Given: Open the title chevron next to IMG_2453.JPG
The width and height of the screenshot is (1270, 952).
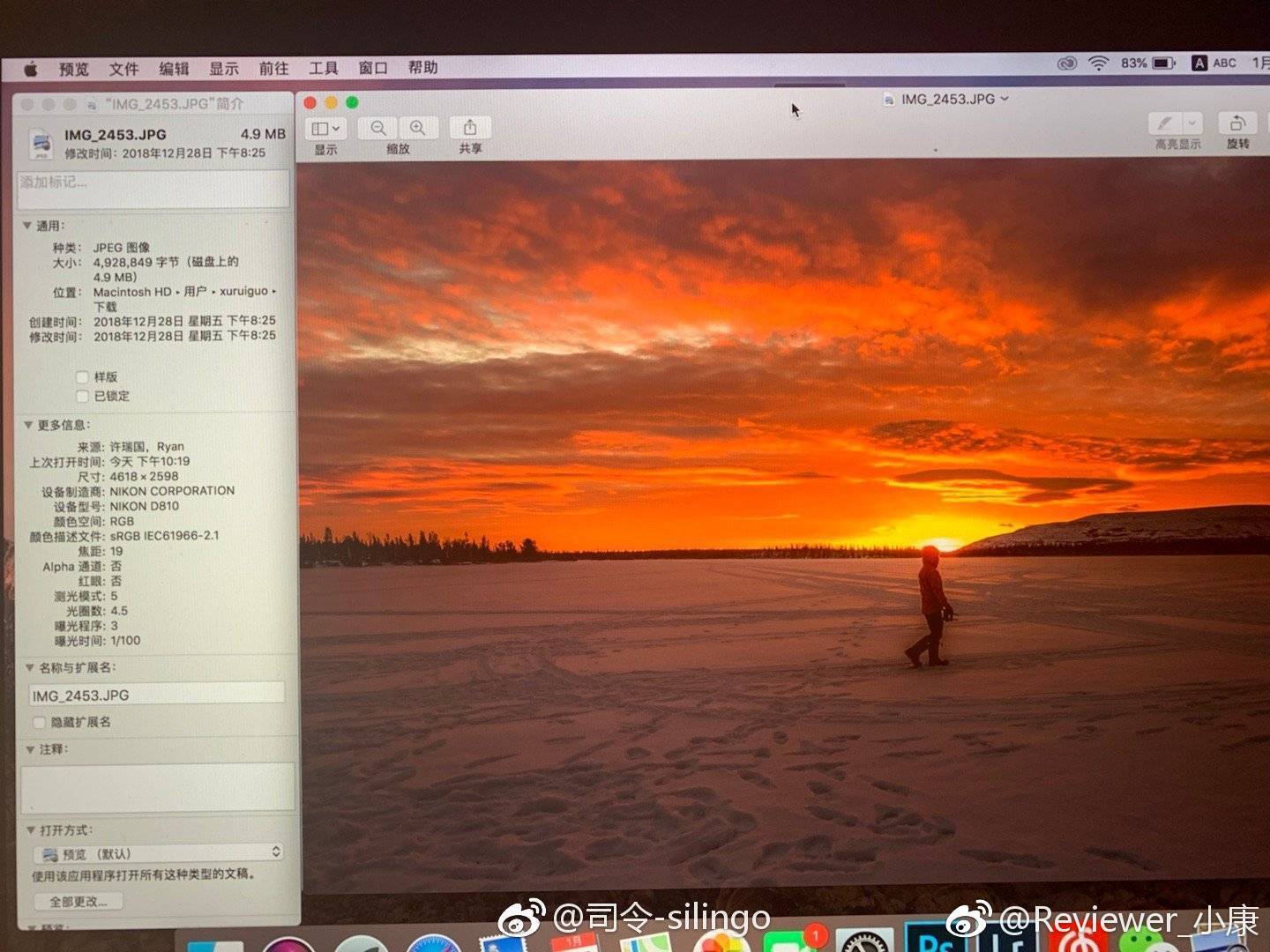Looking at the screenshot, I should pyautogui.click(x=1005, y=100).
